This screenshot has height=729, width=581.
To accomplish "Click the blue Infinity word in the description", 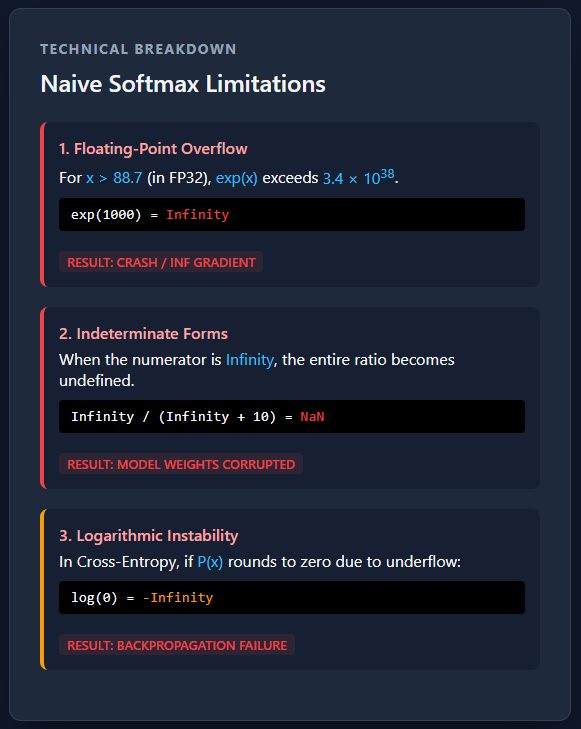I will coord(250,360).
